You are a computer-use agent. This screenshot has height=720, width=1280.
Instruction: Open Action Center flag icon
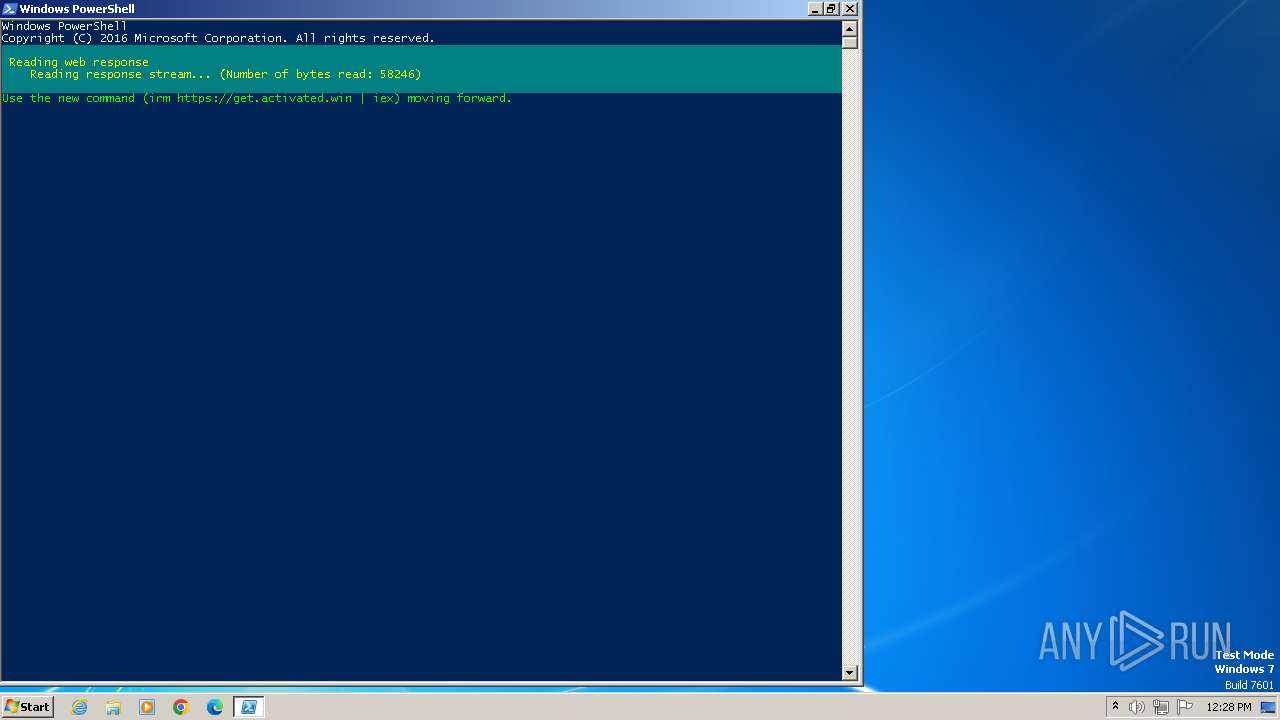(x=1185, y=707)
